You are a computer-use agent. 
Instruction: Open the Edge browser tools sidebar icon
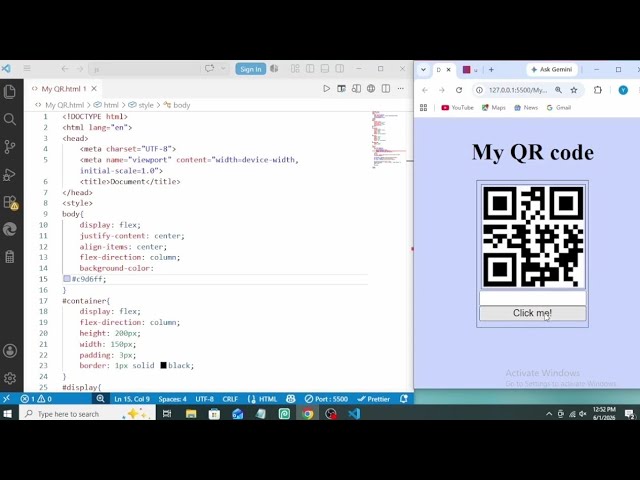[x=10, y=229]
